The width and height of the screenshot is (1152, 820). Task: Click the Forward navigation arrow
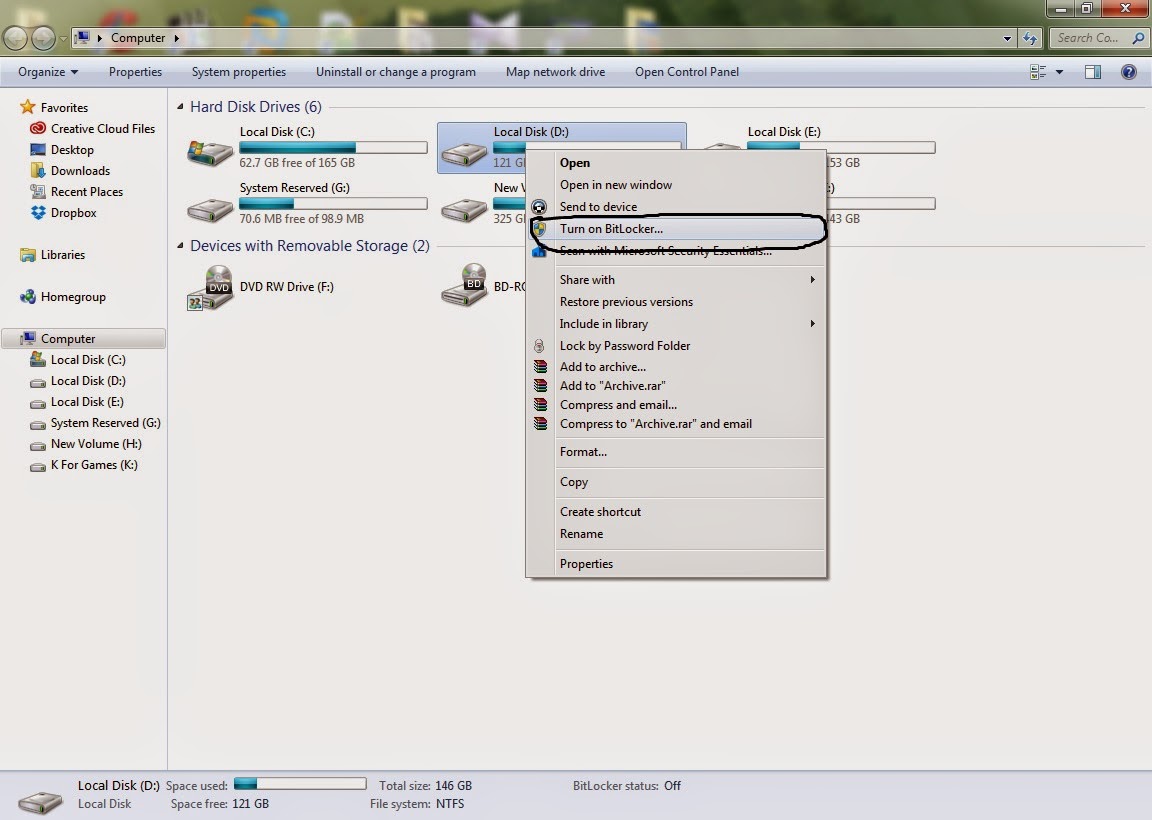[x=43, y=38]
